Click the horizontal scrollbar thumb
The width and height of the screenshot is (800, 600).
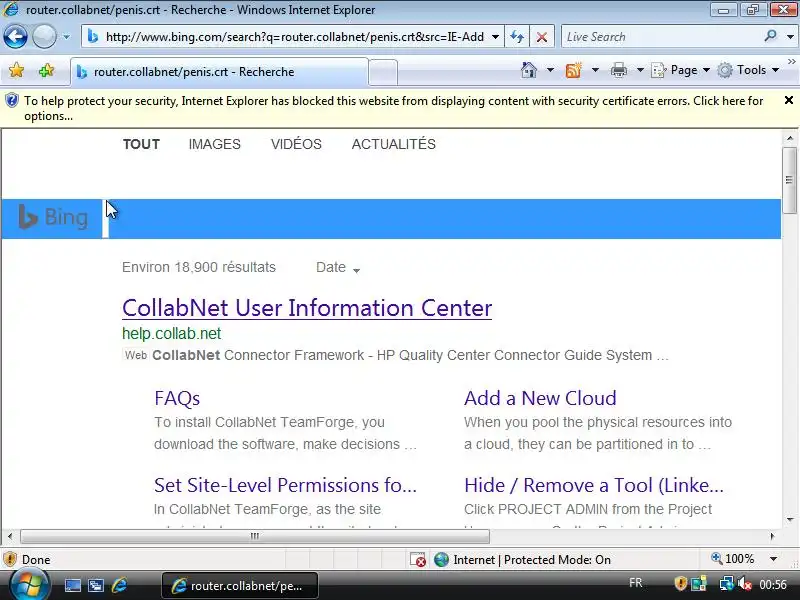(x=255, y=536)
